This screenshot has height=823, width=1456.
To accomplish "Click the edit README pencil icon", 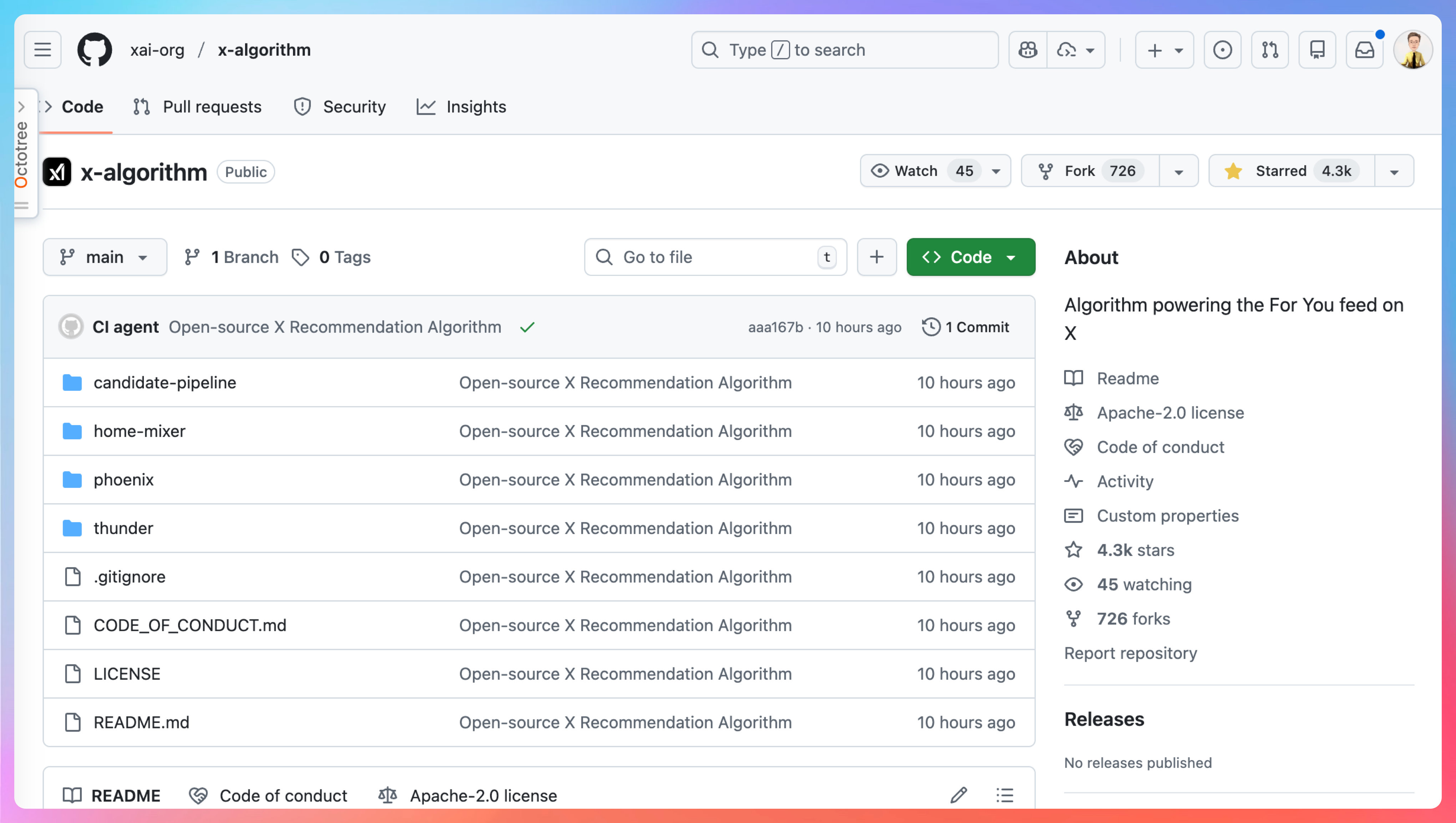I will tap(959, 795).
